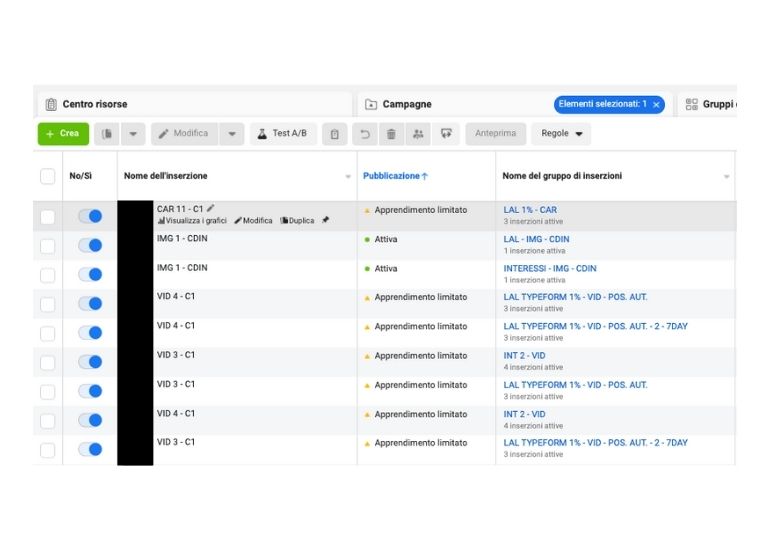Switch off toggle in LAL - IMG - CDIN row
Viewport: 770px width, 550px height.
(x=90, y=245)
